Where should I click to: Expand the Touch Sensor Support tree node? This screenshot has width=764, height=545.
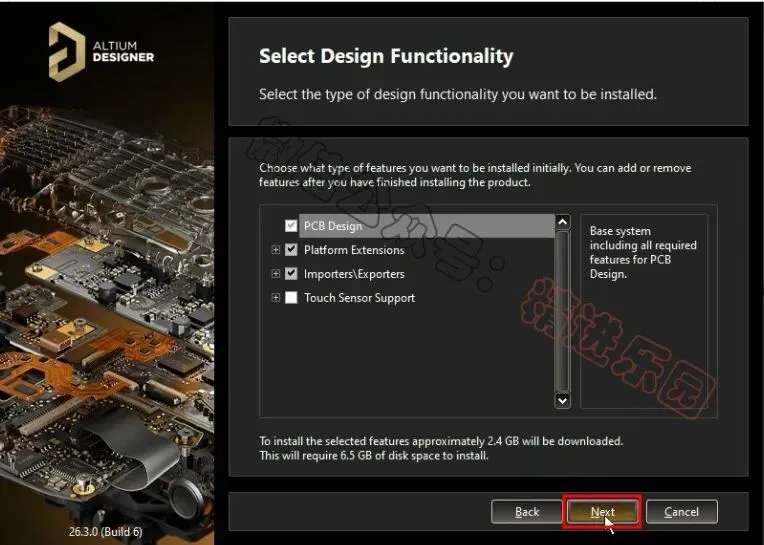pyautogui.click(x=275, y=298)
